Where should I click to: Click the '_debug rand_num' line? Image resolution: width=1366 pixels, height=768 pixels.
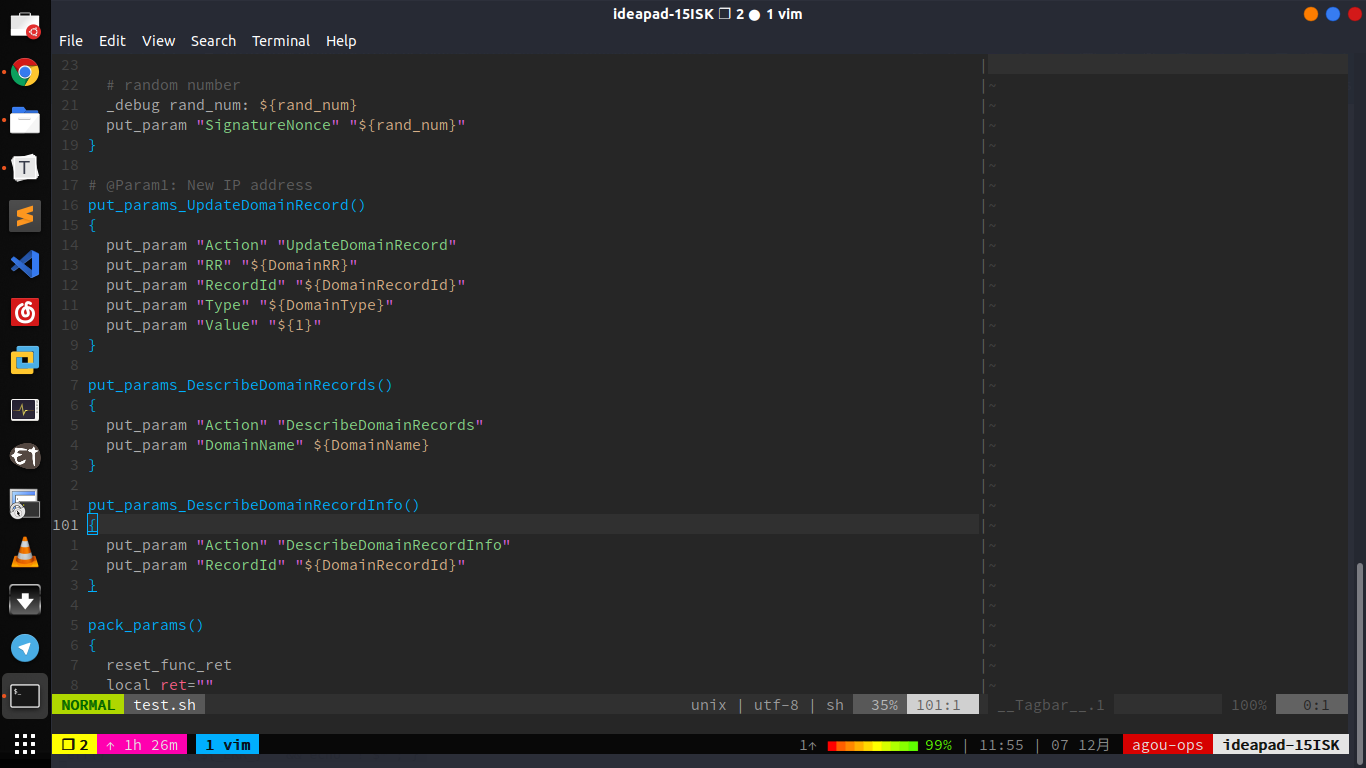pos(232,105)
